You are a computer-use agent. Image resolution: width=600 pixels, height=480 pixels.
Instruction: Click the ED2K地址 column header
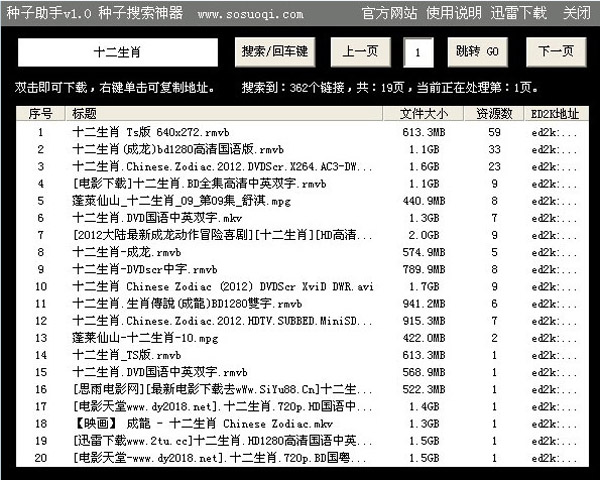(556, 114)
